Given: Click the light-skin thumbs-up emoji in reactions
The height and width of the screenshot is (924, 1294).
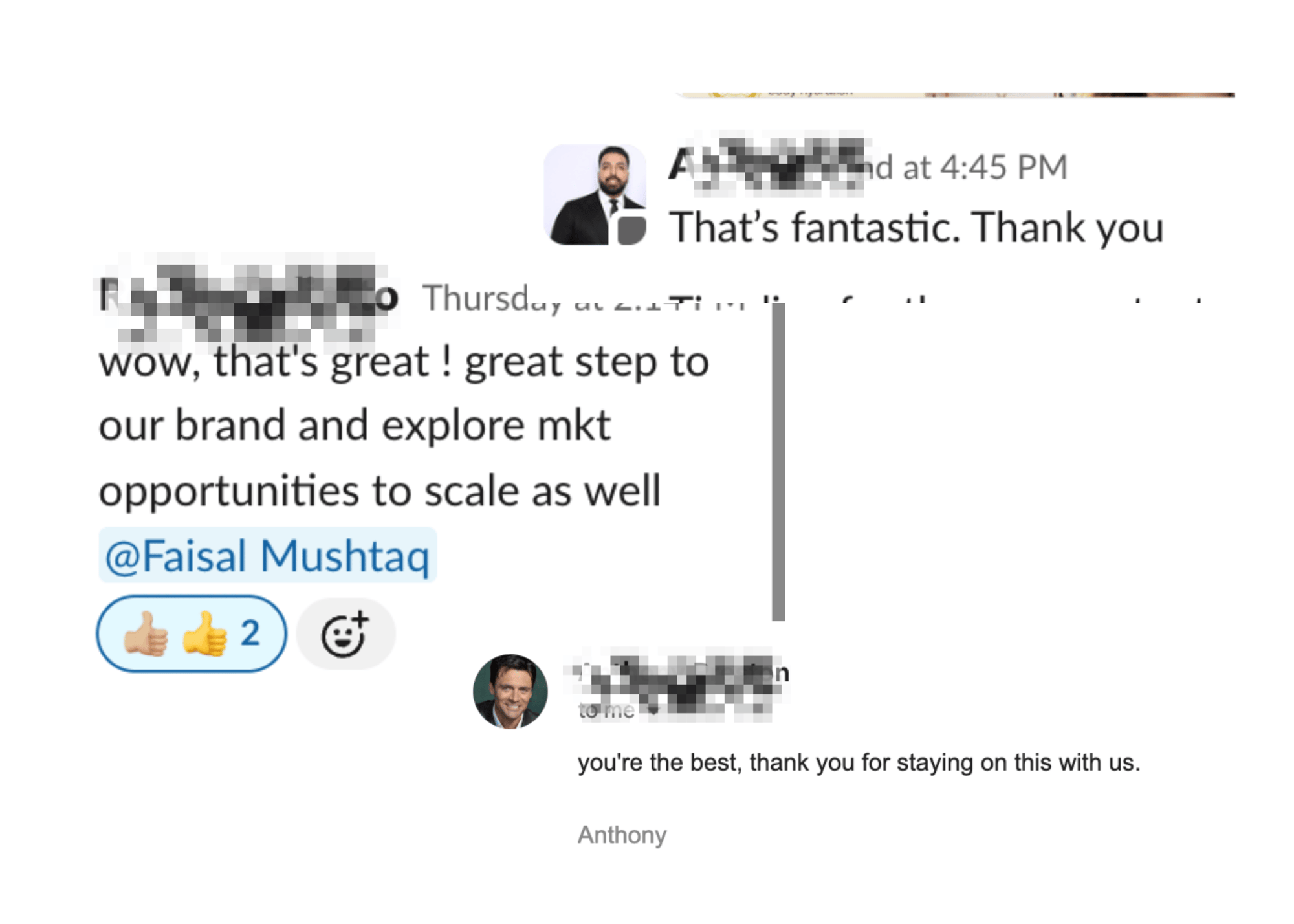Looking at the screenshot, I should point(146,634).
